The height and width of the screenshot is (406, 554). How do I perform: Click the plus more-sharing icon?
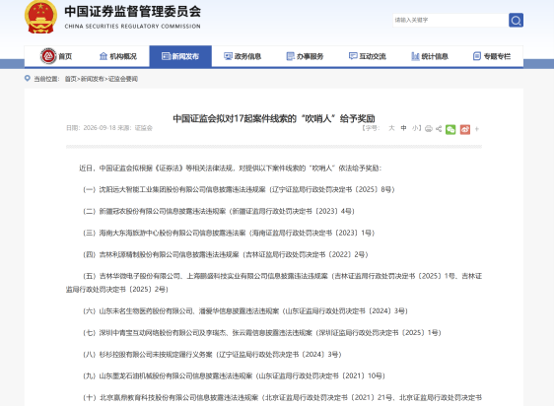[x=477, y=129]
